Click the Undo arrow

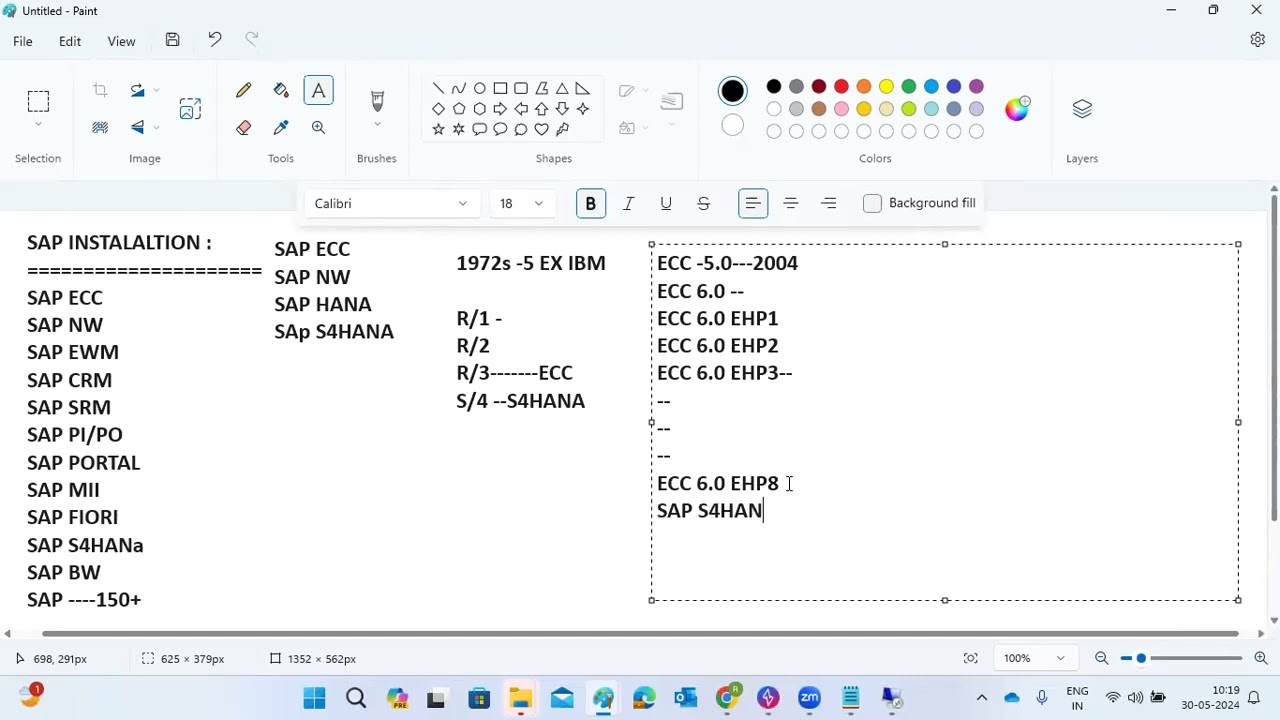tap(214, 40)
